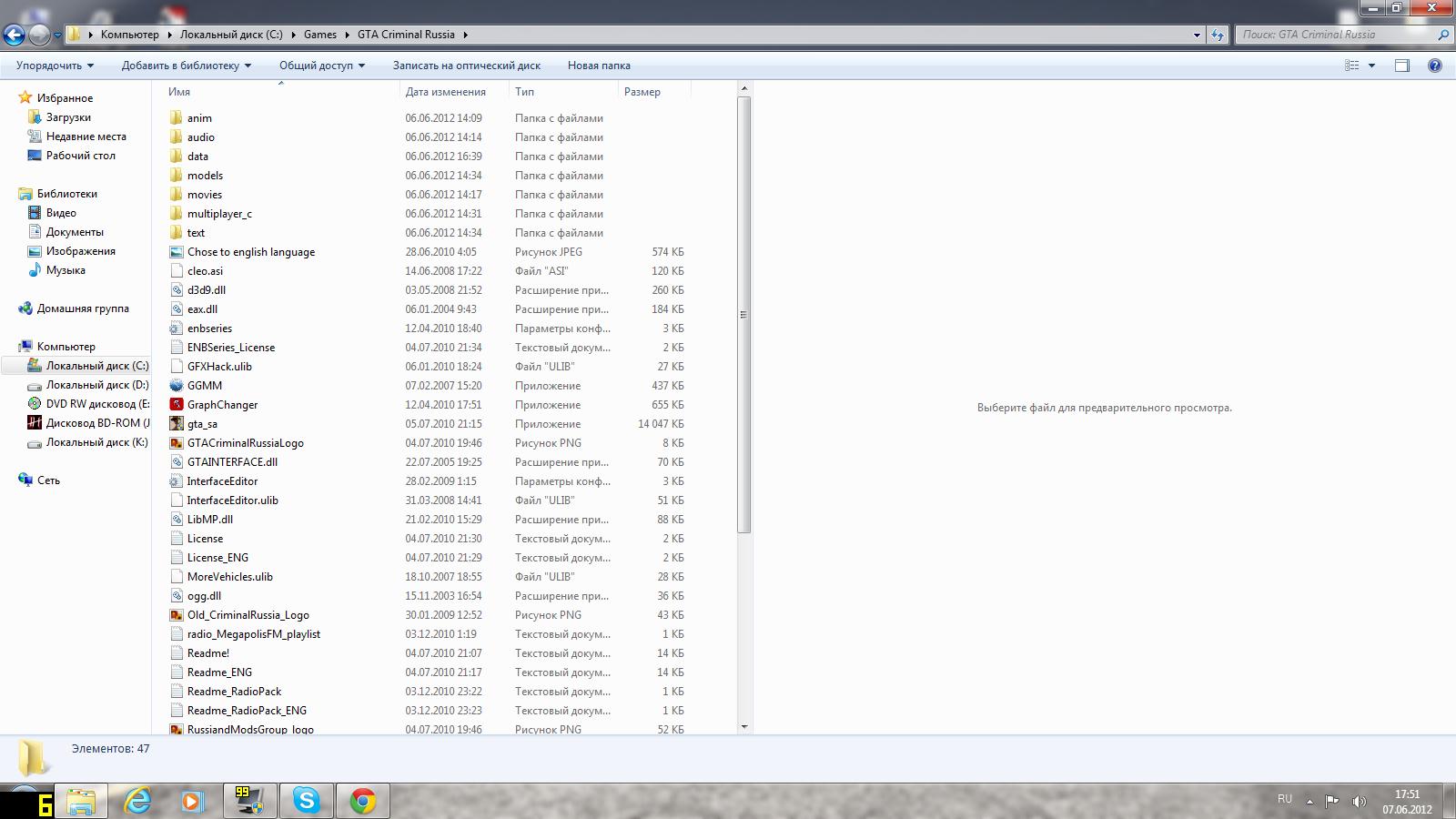This screenshot has width=1456, height=819.
Task: Open the Музыка library
Action: [66, 270]
